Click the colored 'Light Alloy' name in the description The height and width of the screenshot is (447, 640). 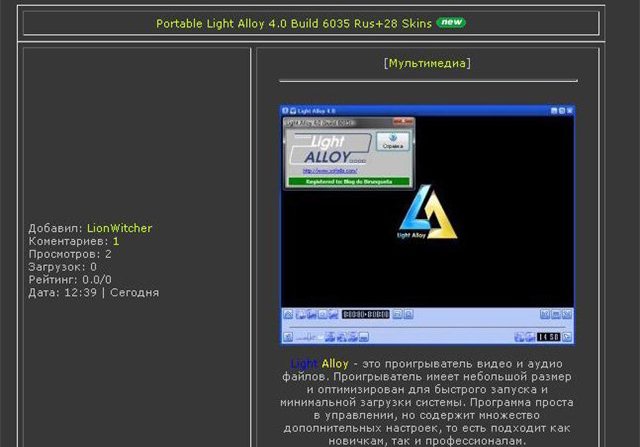(320, 364)
